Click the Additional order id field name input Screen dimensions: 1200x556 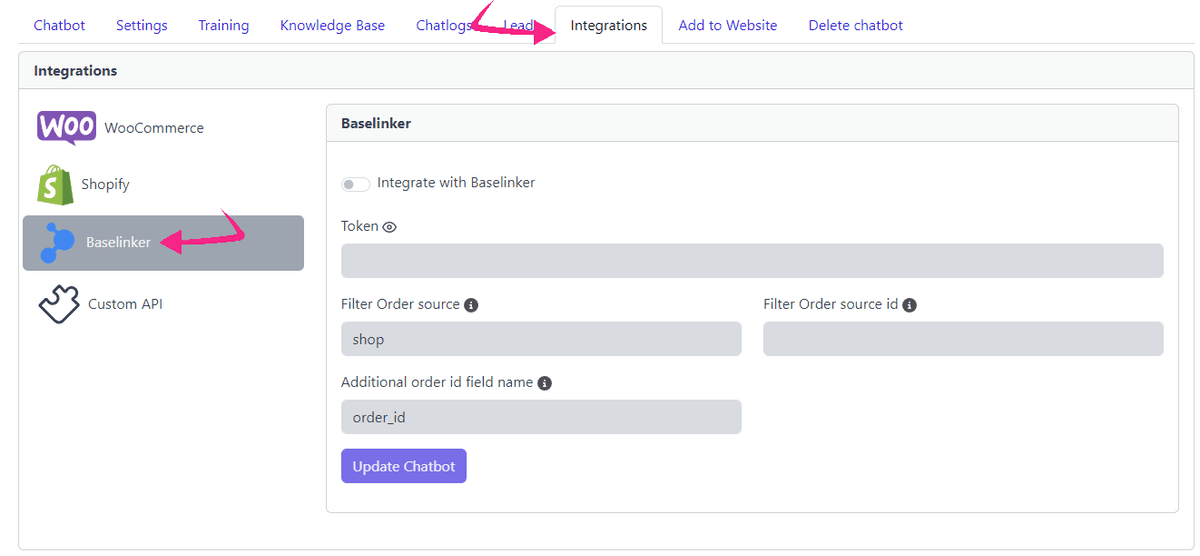[x=541, y=417]
